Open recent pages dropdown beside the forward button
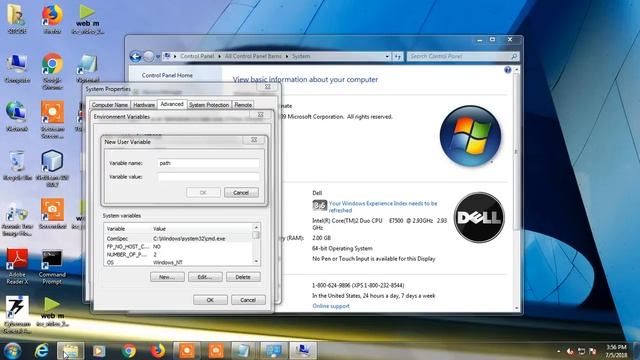 coord(158,56)
